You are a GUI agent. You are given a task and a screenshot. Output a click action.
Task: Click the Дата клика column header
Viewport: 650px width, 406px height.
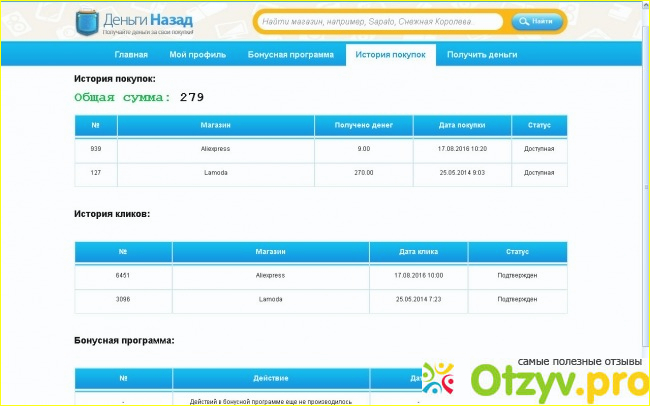[x=418, y=252]
